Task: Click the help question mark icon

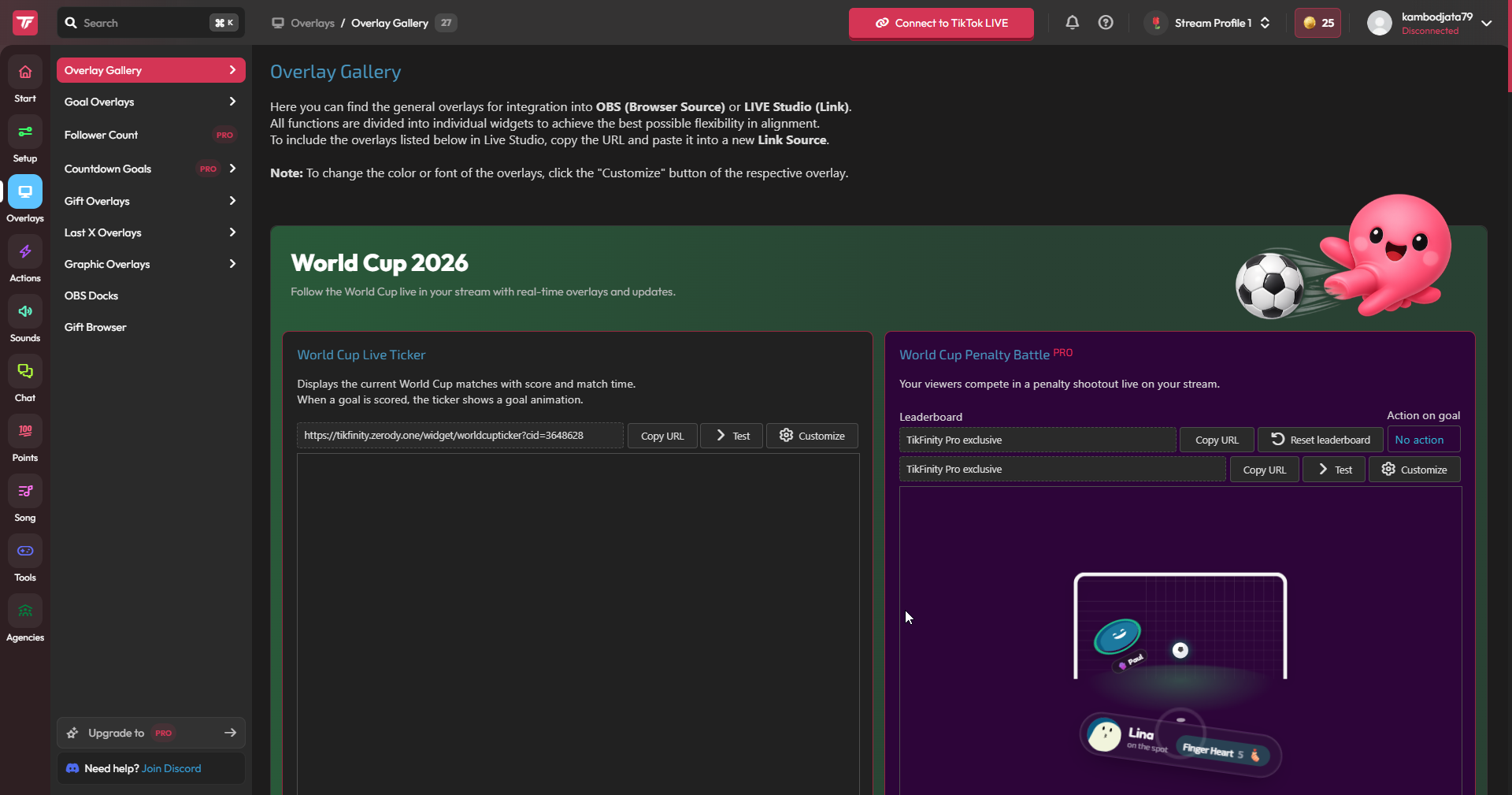Action: click(x=1106, y=23)
